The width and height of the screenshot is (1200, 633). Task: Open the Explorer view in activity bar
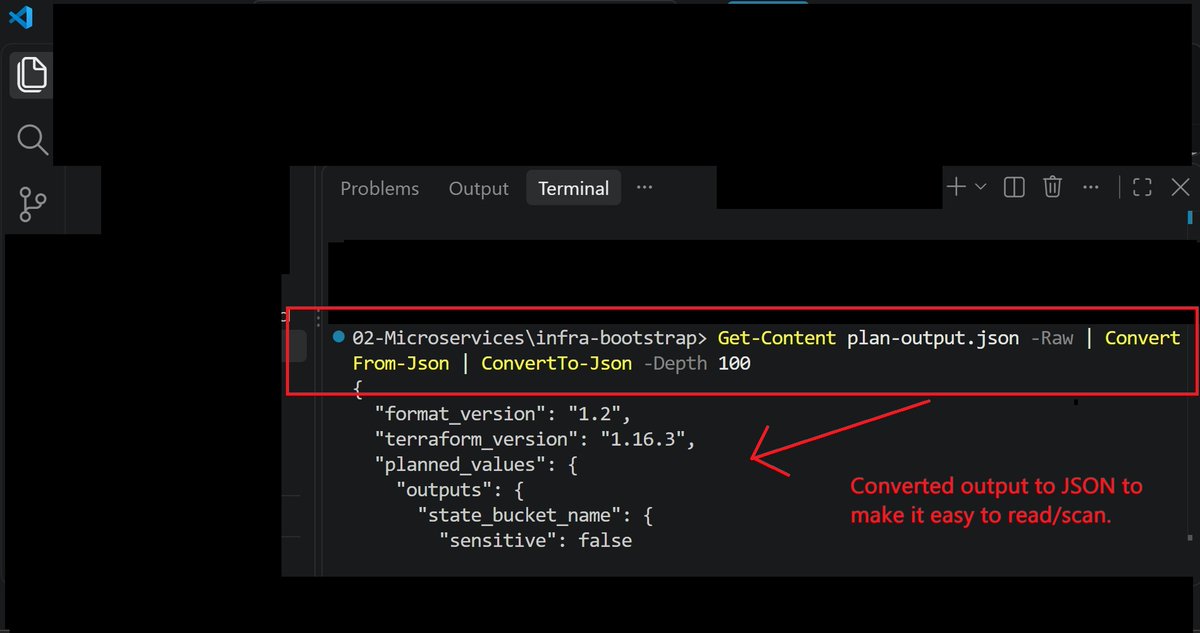click(31, 76)
